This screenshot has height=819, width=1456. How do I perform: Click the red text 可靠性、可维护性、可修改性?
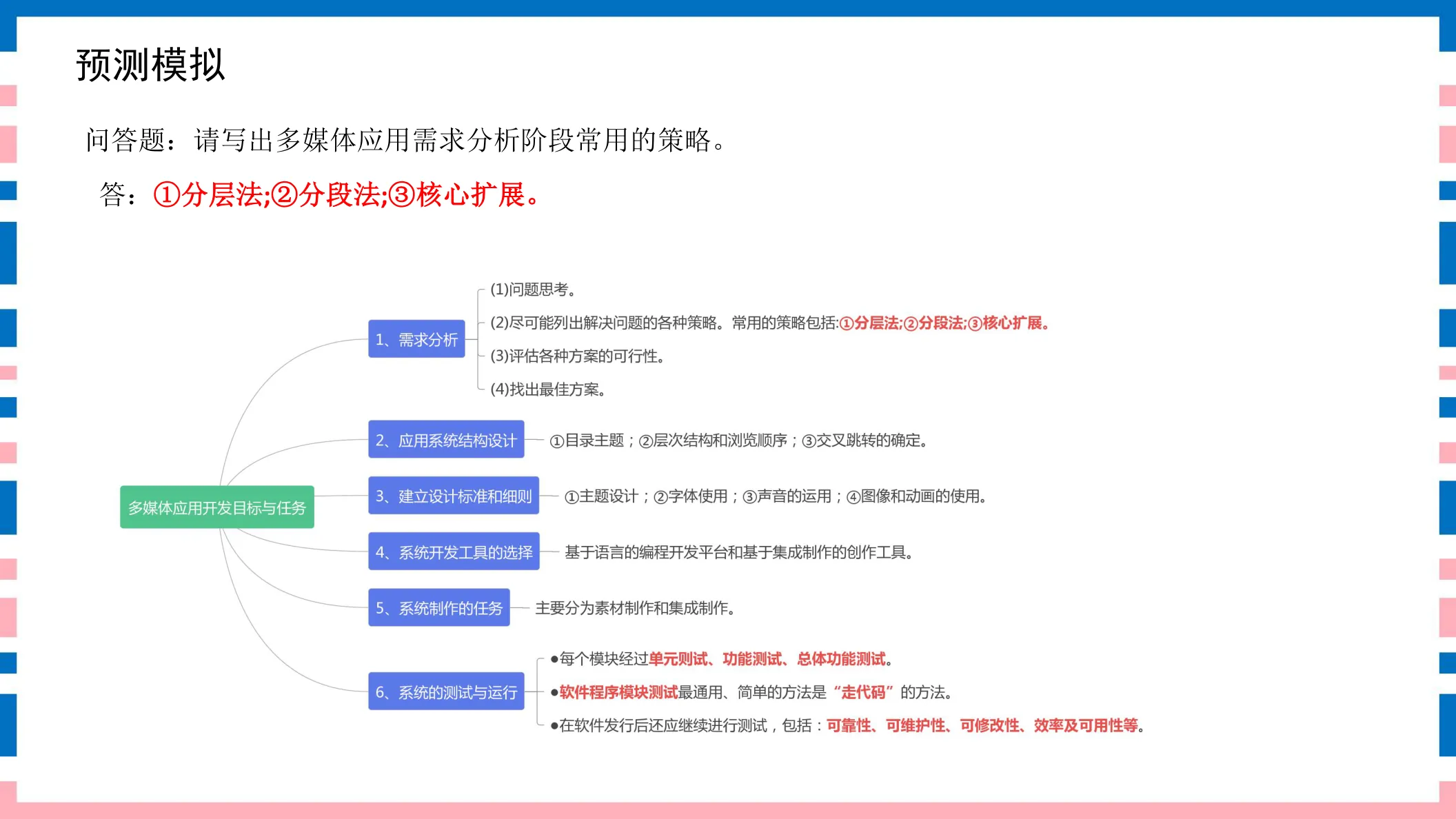click(923, 725)
